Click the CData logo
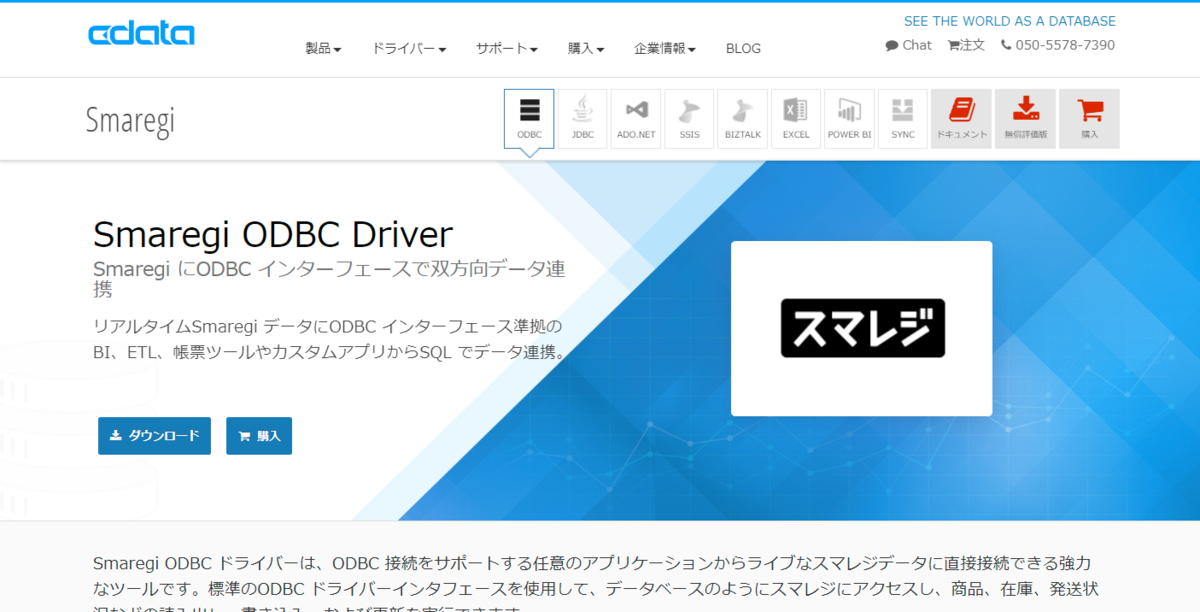 [141, 34]
